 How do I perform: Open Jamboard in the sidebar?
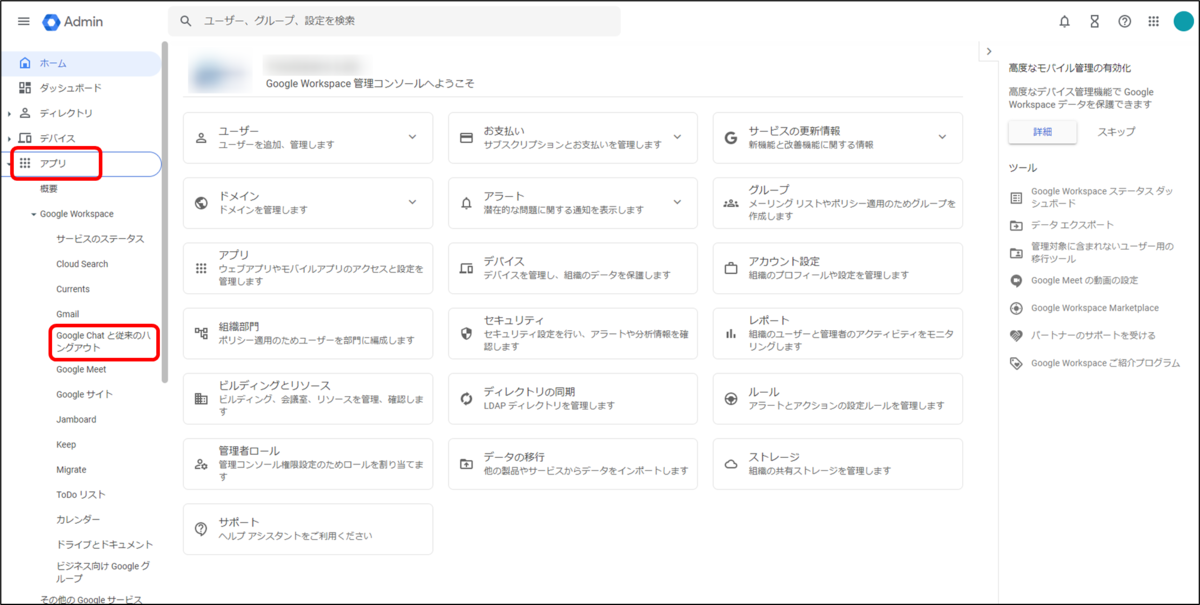tap(76, 419)
